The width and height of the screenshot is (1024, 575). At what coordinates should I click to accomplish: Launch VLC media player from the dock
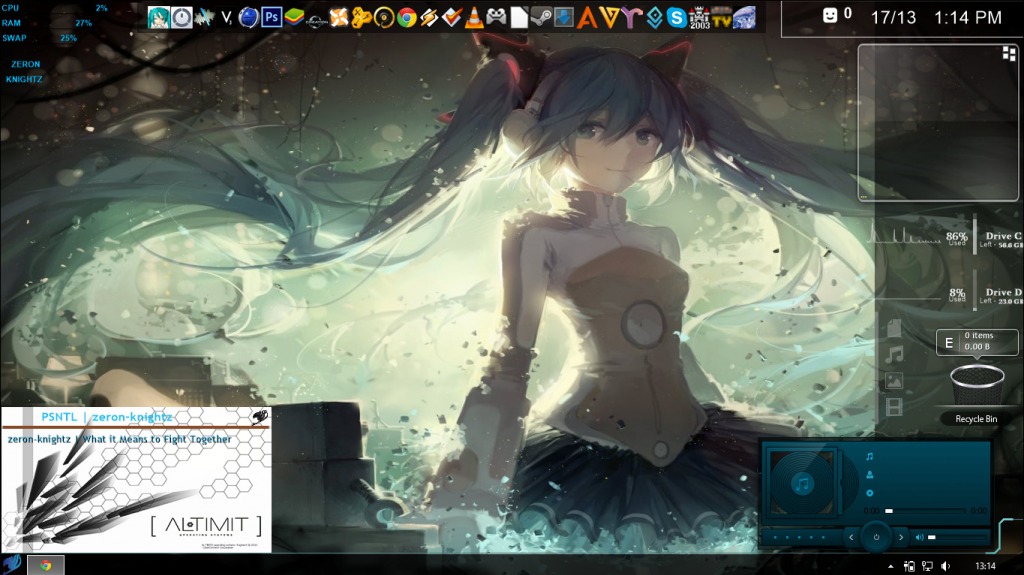[x=474, y=18]
